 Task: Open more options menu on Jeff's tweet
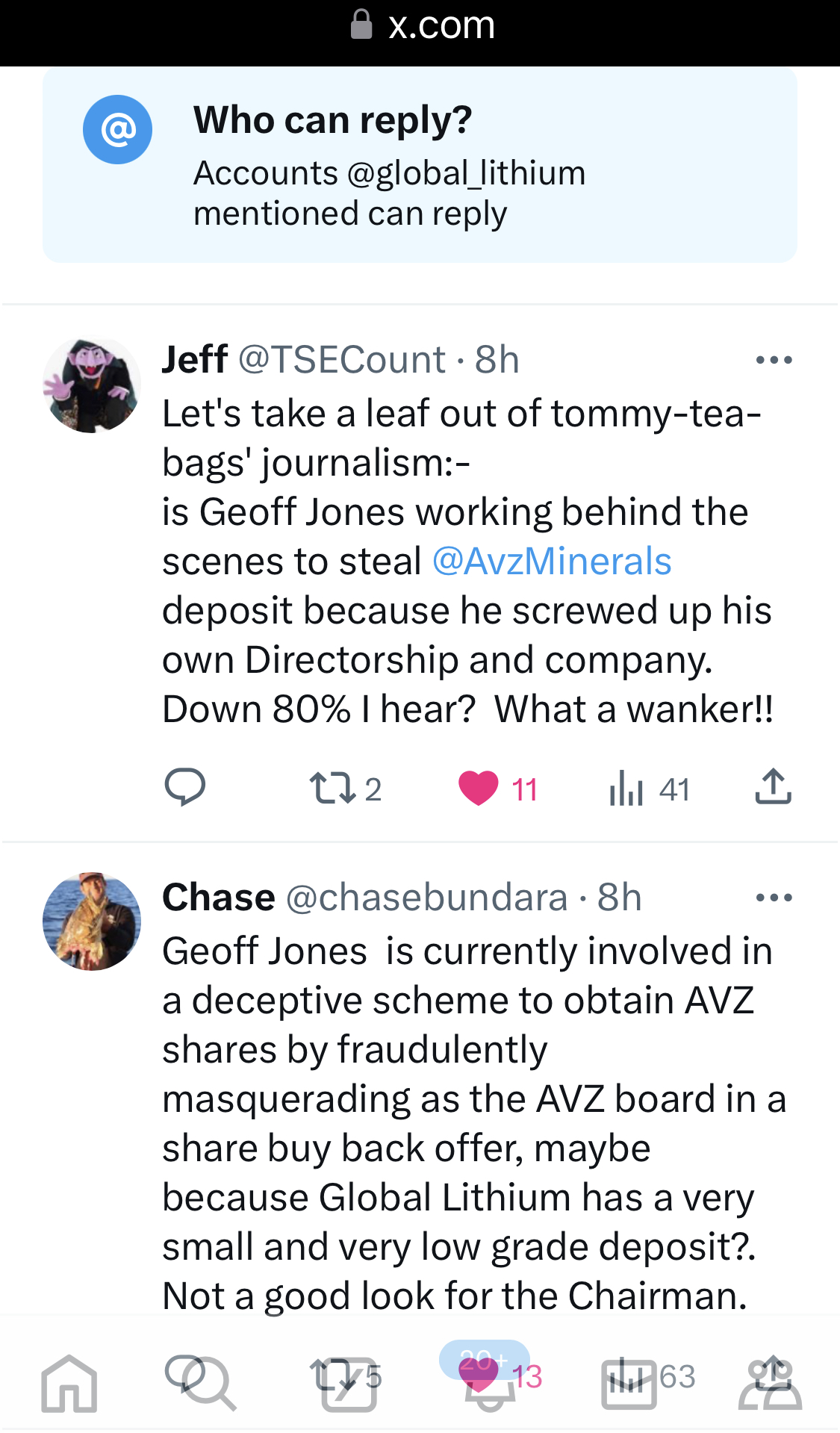(x=774, y=361)
